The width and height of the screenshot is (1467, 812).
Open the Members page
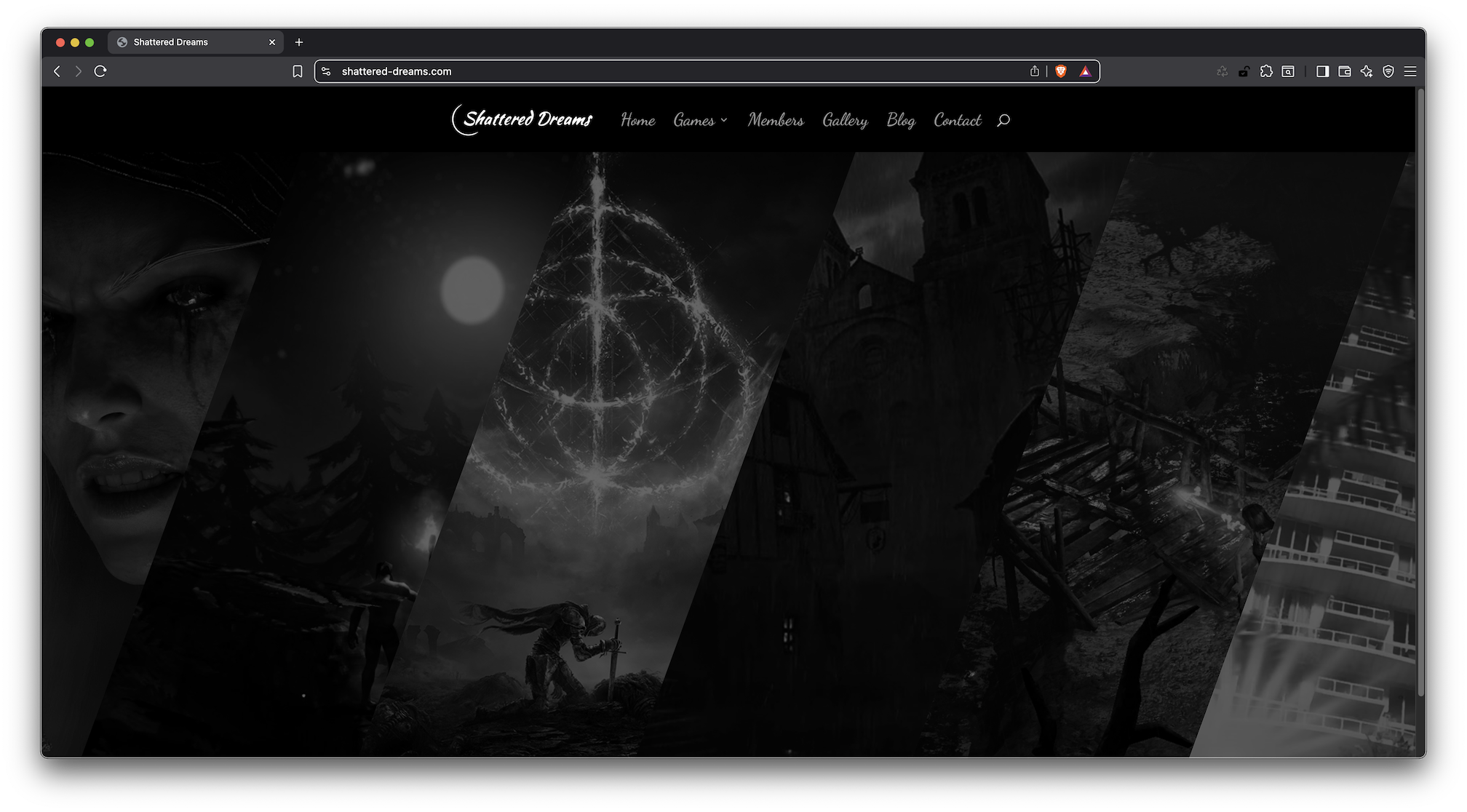776,120
